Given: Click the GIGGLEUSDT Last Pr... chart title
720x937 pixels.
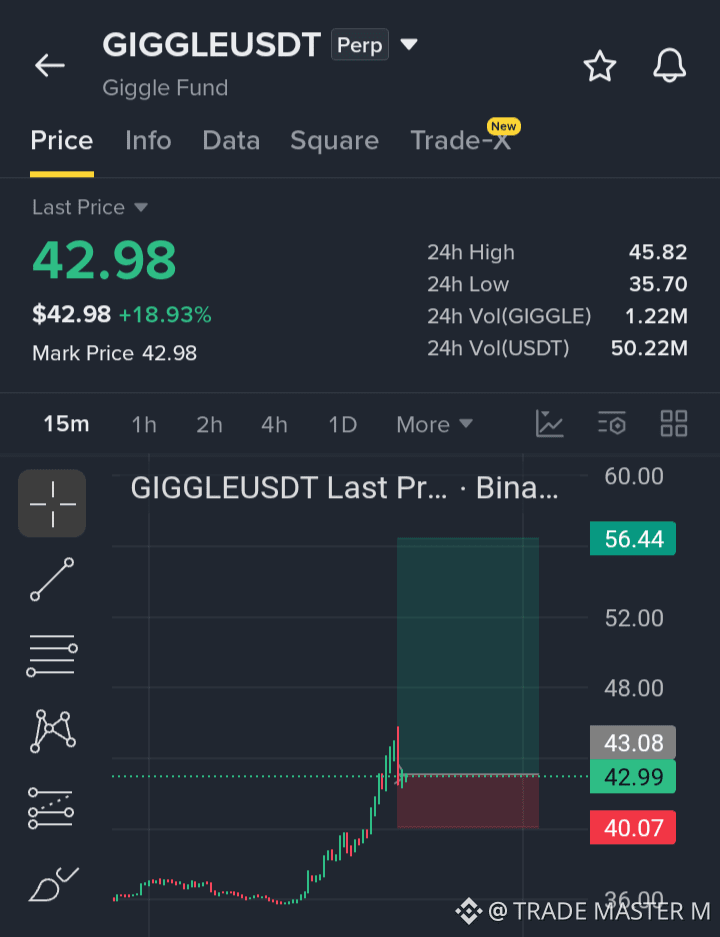Looking at the screenshot, I should (x=345, y=488).
